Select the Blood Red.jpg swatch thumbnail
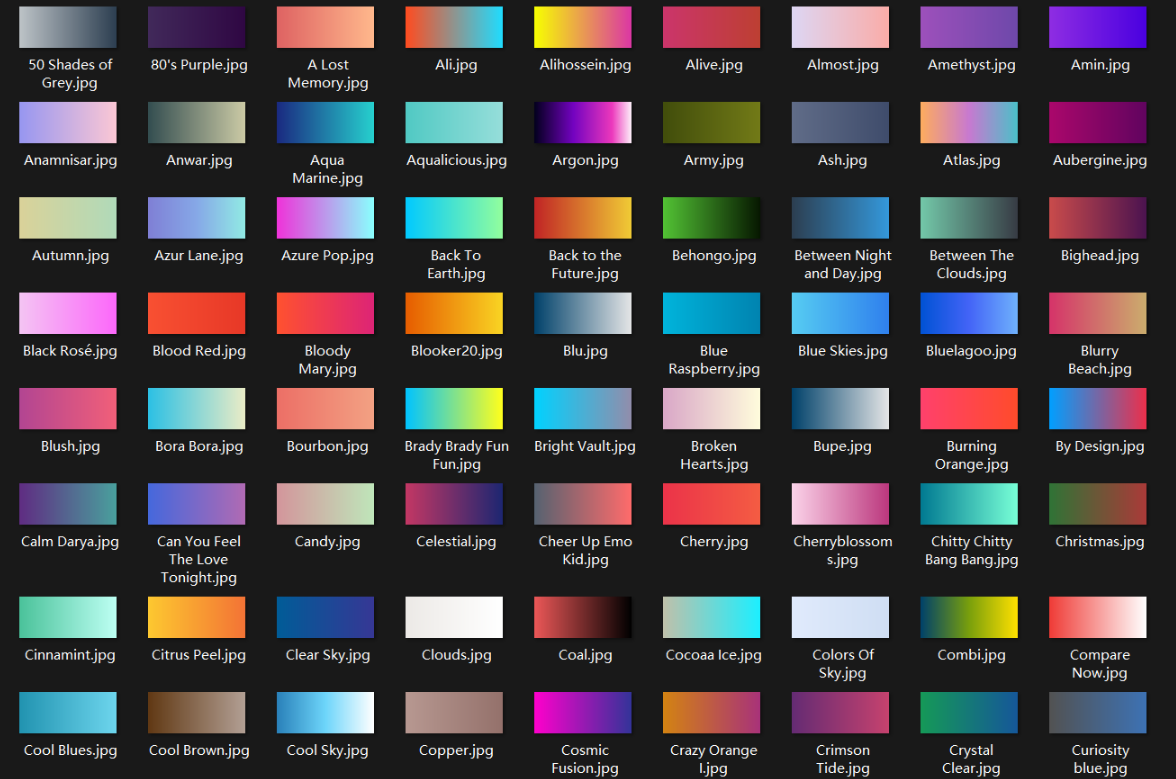The height and width of the screenshot is (779, 1176). [x=197, y=313]
